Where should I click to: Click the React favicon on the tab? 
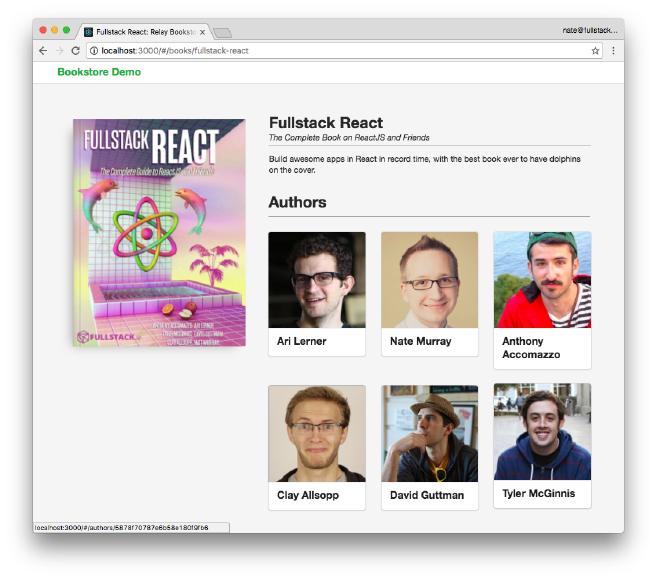[x=89, y=32]
